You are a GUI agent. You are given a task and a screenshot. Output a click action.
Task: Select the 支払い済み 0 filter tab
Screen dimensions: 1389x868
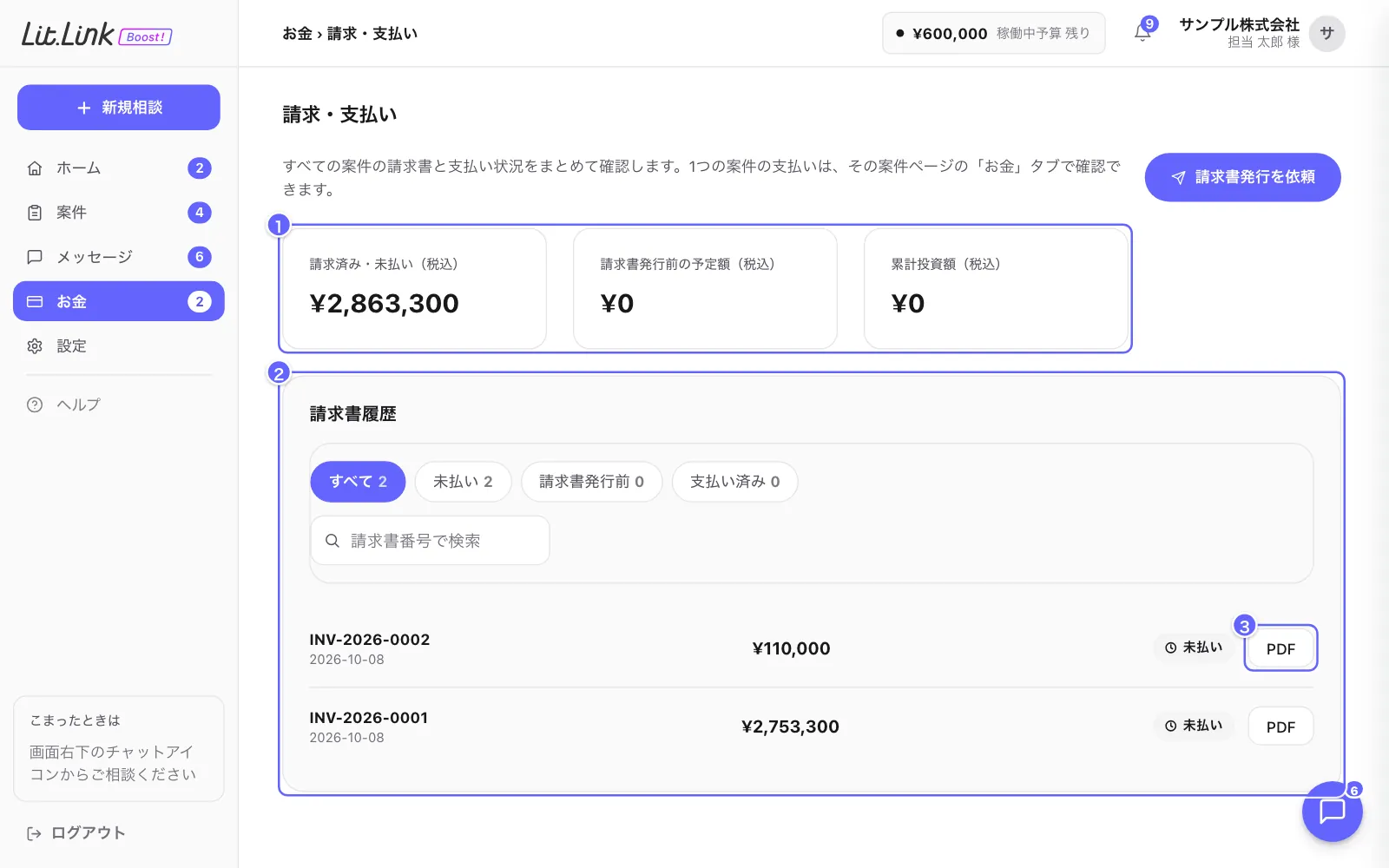(x=734, y=482)
